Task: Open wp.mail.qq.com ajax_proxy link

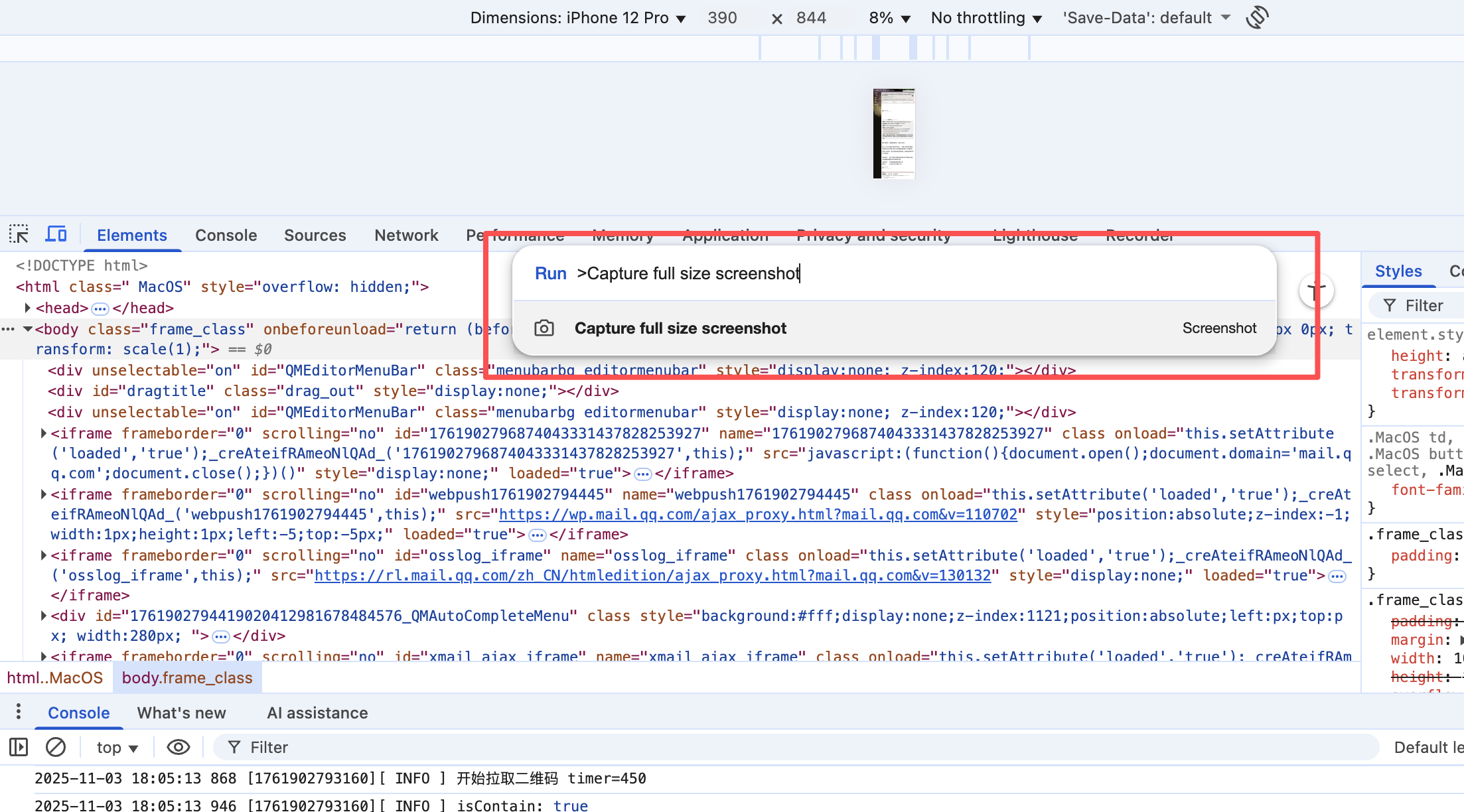Action: click(x=757, y=514)
